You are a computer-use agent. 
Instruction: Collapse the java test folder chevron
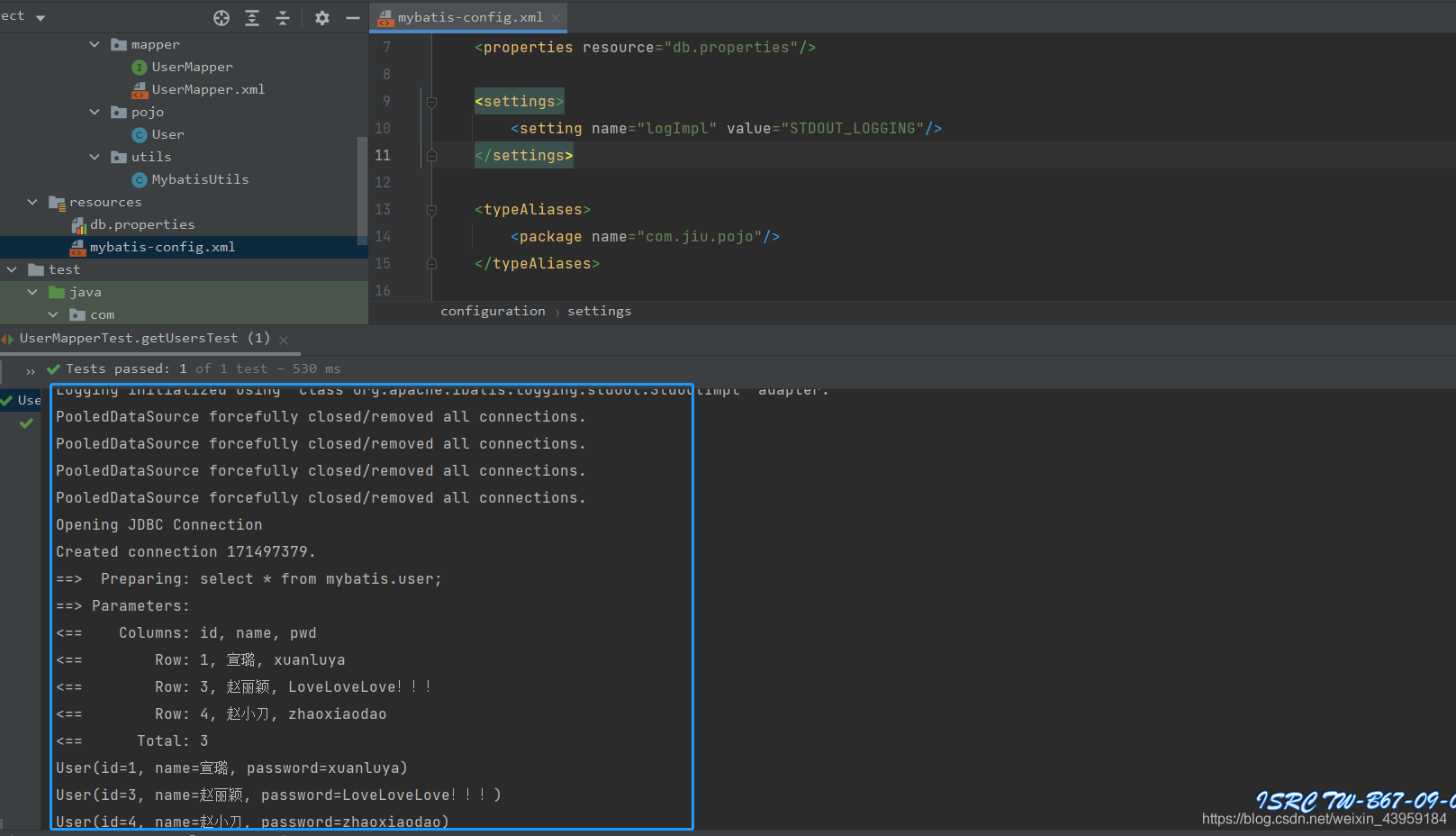[32, 292]
